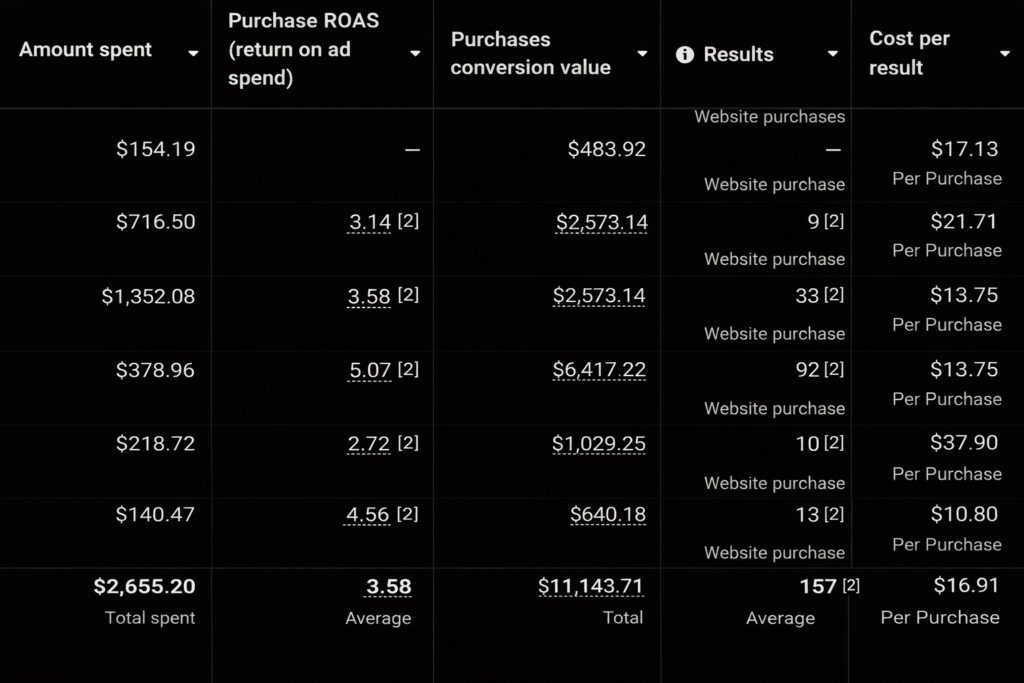Open the Cost per result dropdown arrow
The height and width of the screenshot is (683, 1024).
[1005, 54]
